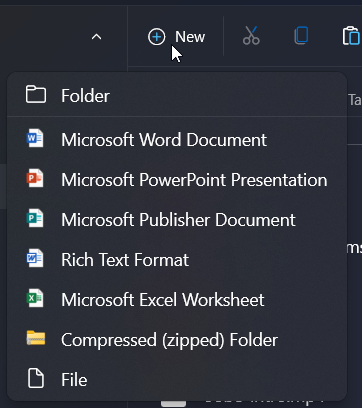The image size is (362, 408).
Task: Choose Microsoft PowerPoint Presentation
Action: [x=177, y=179]
